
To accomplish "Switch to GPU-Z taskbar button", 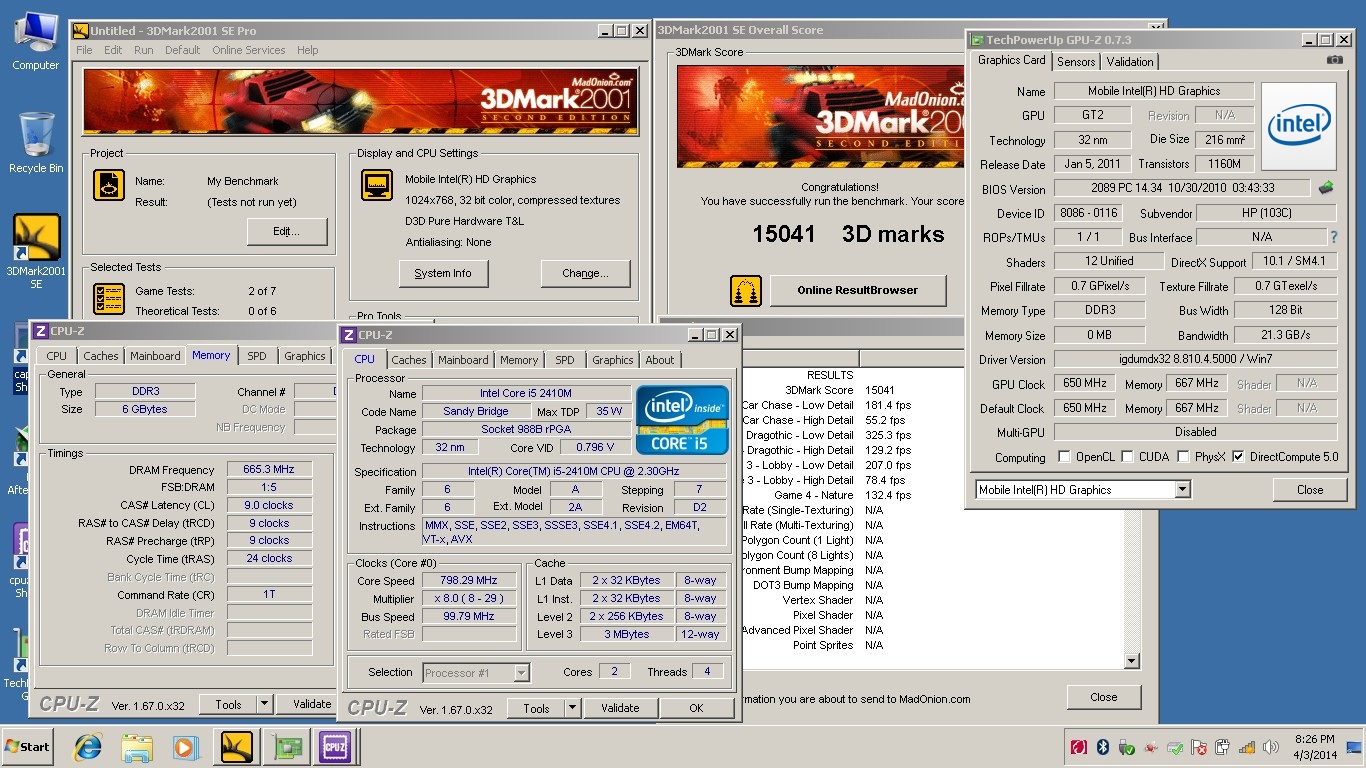I will [288, 747].
